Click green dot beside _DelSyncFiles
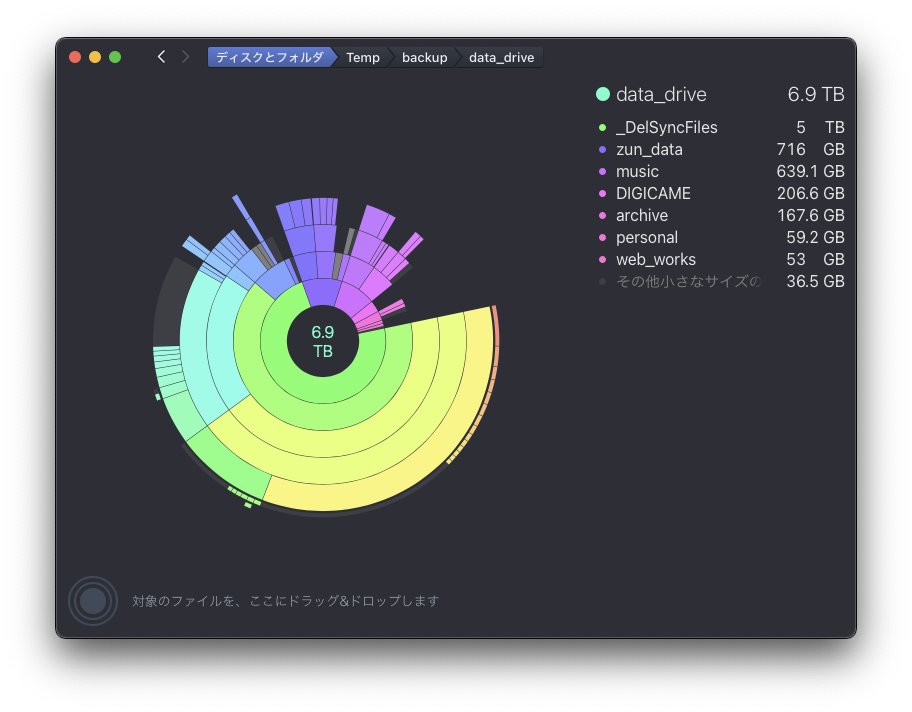Screen dimensions: 912x712 pyautogui.click(x=603, y=127)
